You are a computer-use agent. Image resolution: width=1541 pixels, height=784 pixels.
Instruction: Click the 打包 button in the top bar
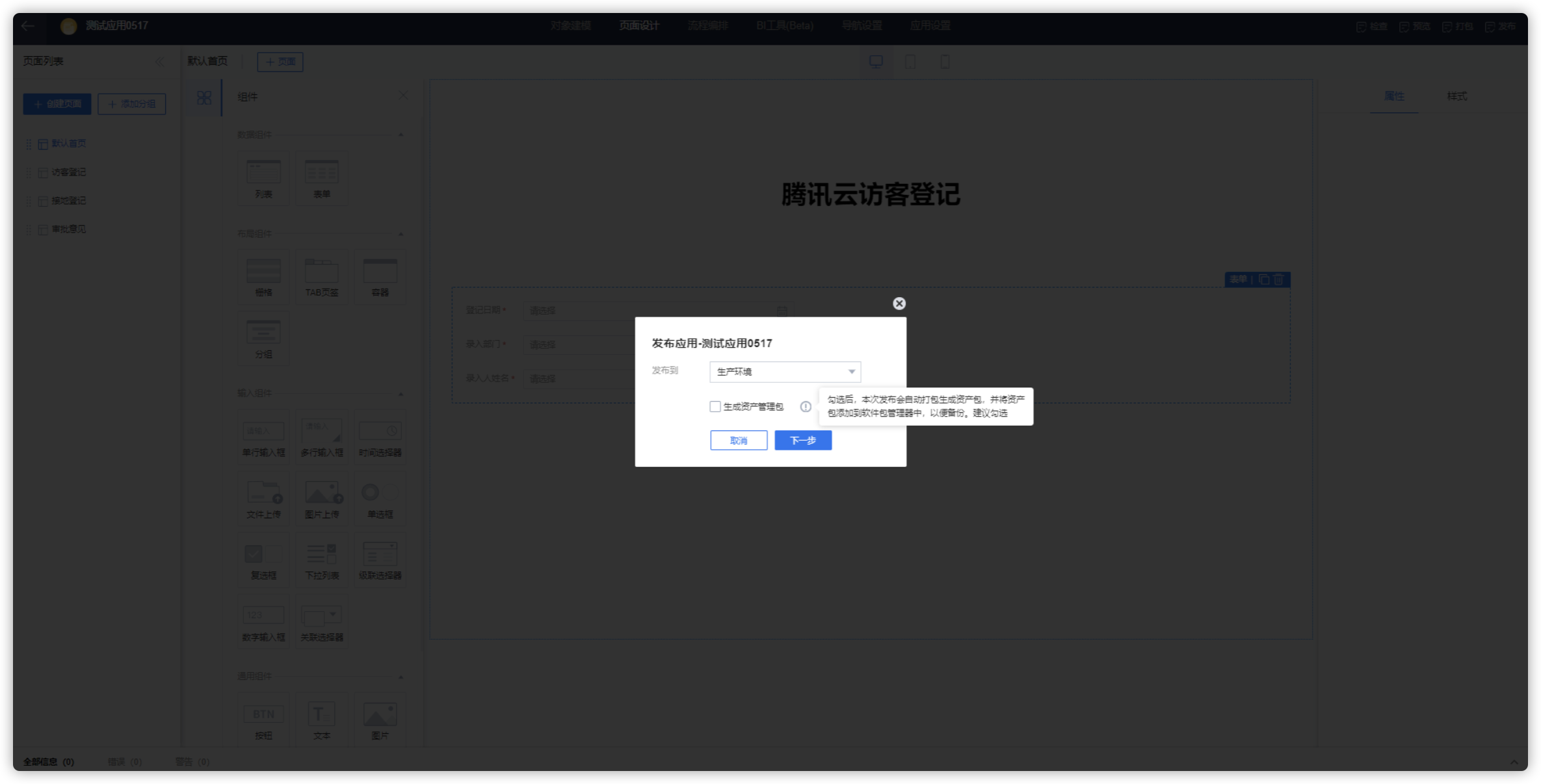click(1458, 27)
